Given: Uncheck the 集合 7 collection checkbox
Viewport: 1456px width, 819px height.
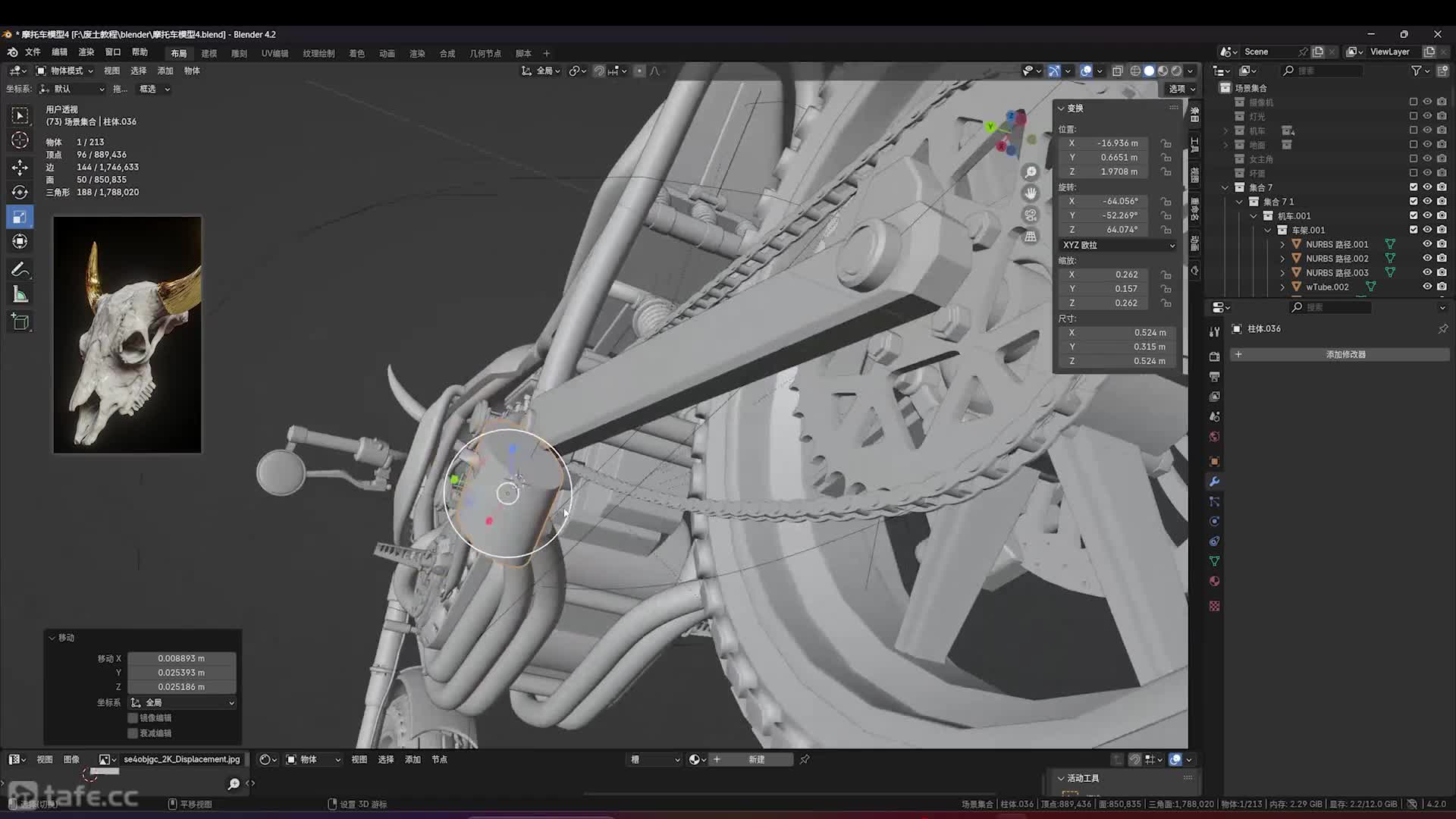Looking at the screenshot, I should (x=1414, y=187).
